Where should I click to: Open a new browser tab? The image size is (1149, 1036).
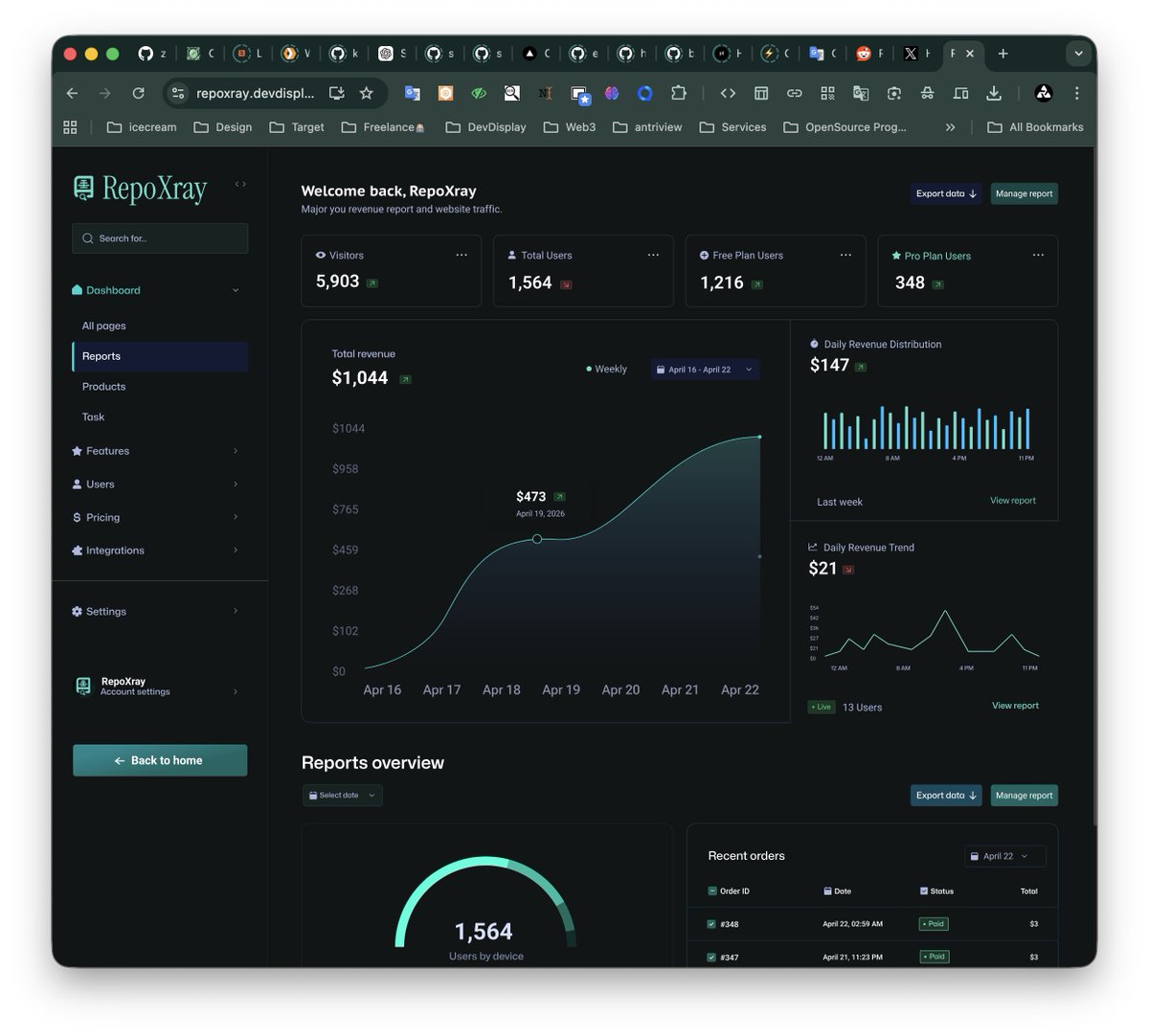tap(1003, 54)
